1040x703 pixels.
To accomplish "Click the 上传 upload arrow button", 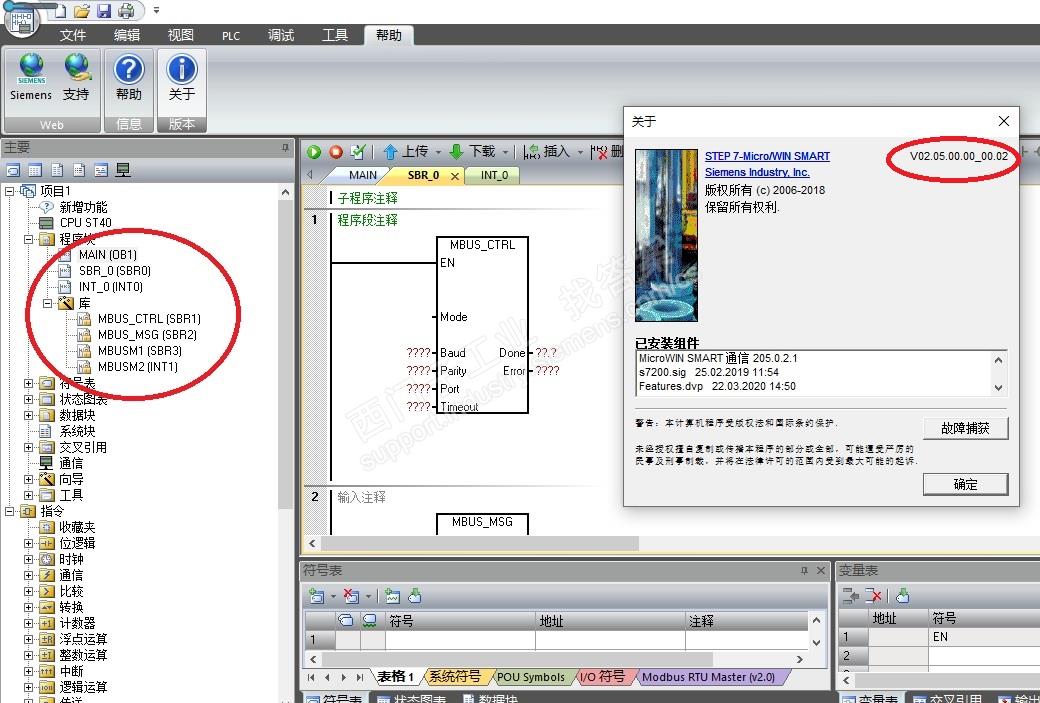I will pyautogui.click(x=406, y=152).
